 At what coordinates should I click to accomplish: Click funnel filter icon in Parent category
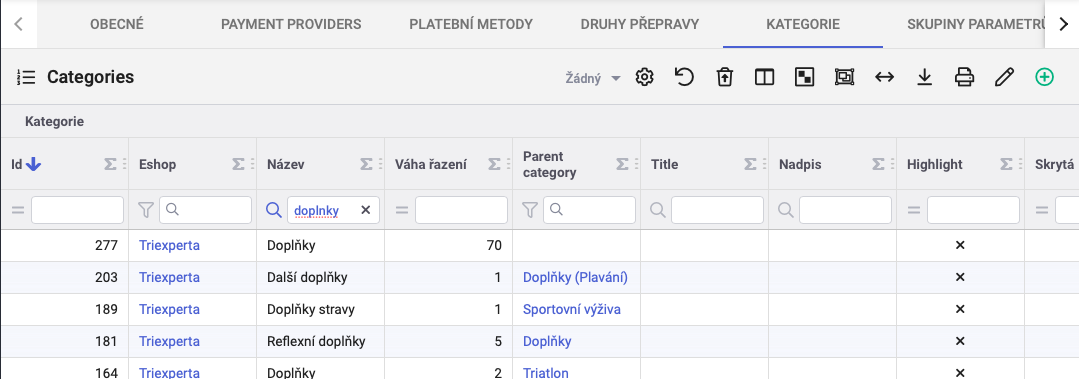click(529, 210)
